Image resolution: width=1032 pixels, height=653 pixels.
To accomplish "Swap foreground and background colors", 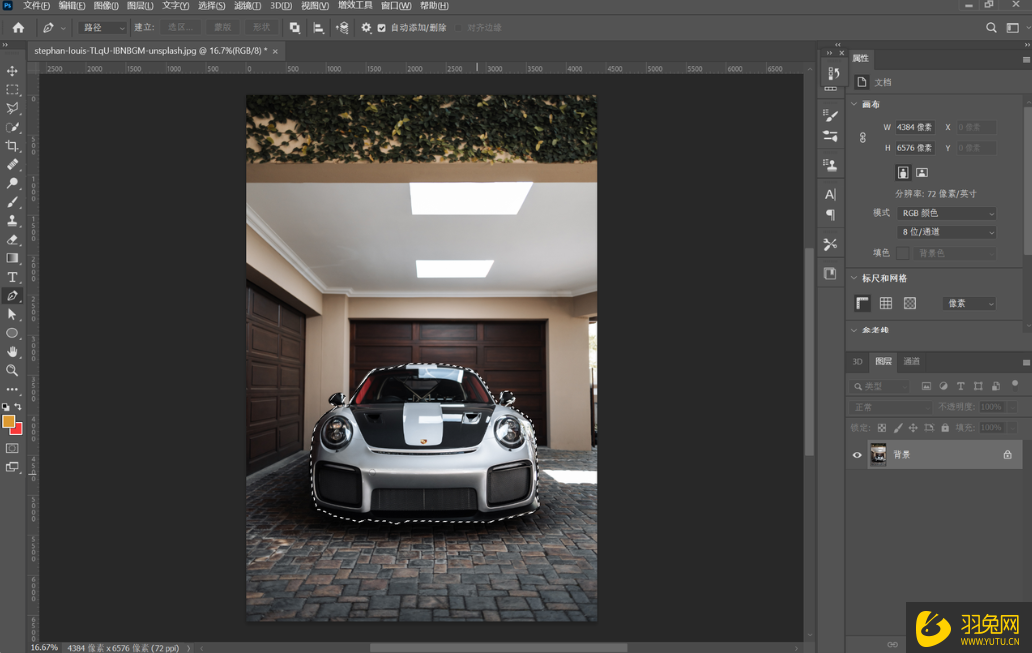I will [x=18, y=407].
